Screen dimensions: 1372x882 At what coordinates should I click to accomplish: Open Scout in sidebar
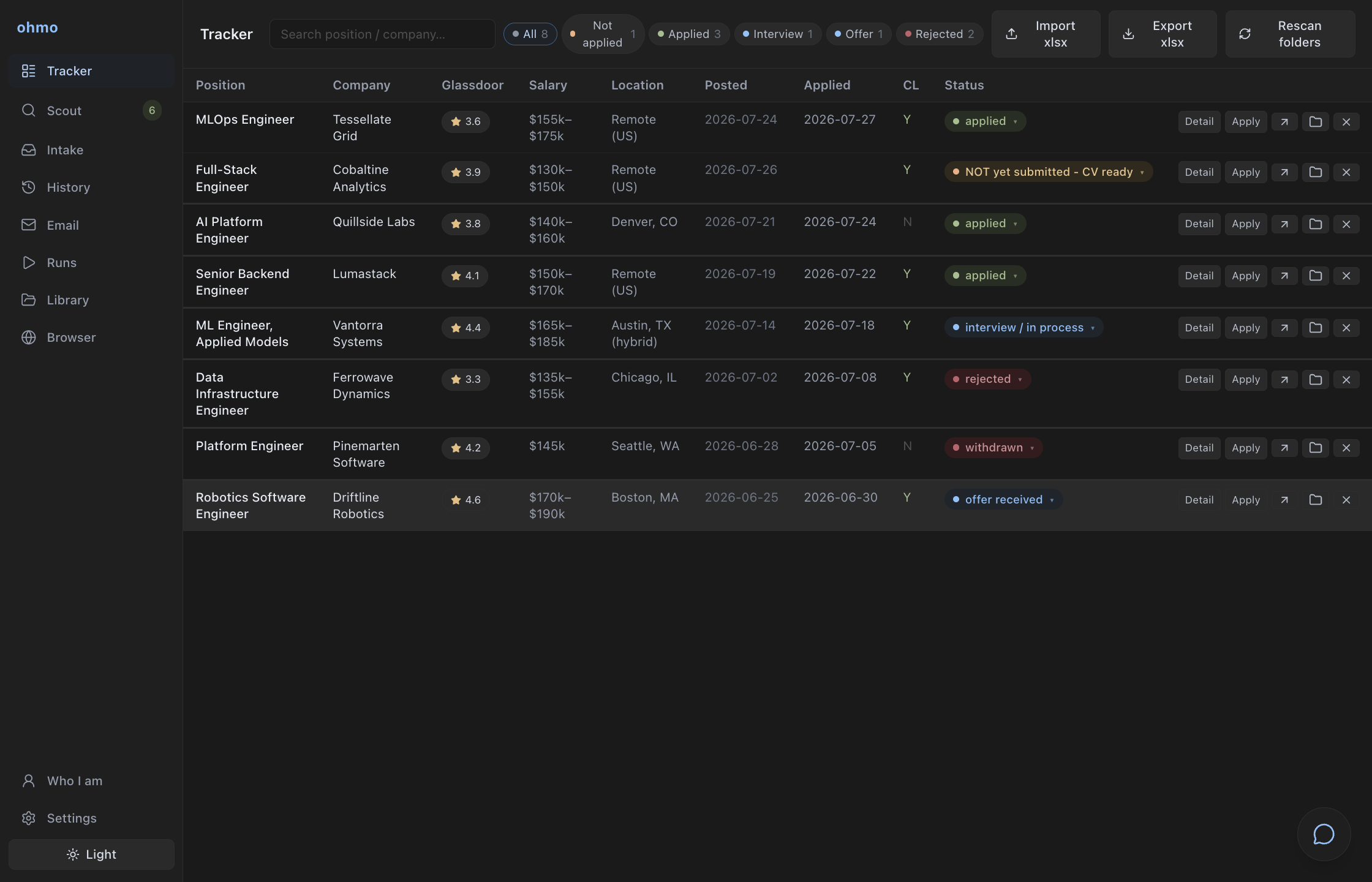(91, 111)
